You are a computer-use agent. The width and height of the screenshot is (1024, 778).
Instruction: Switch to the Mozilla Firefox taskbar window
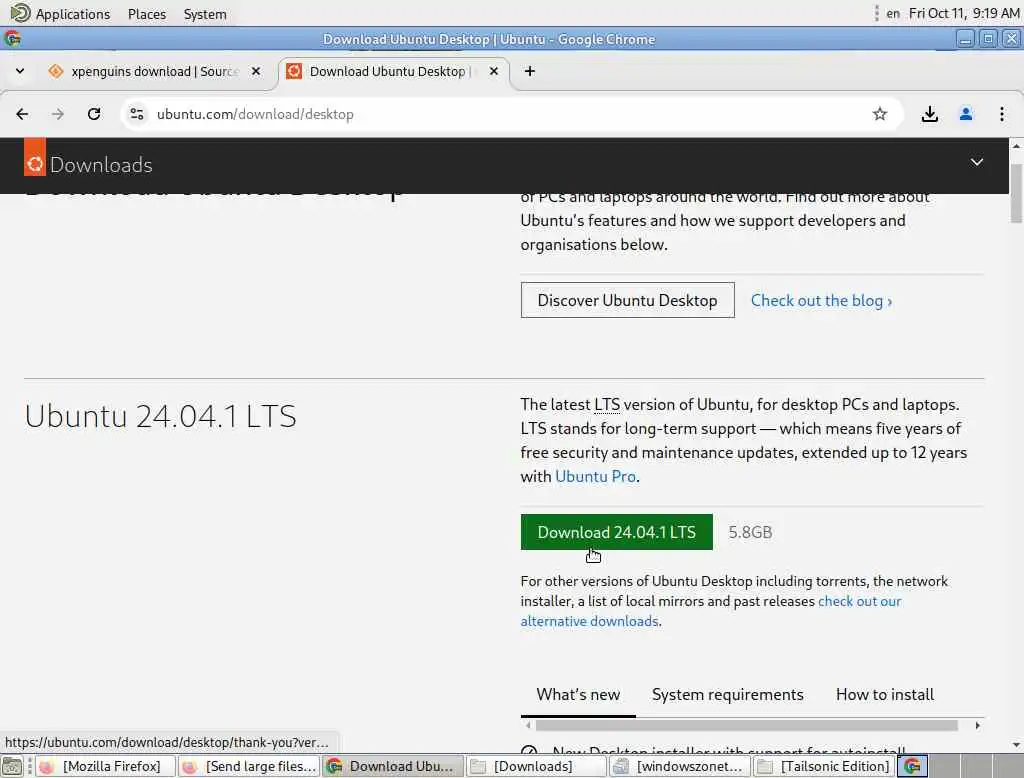(x=104, y=766)
